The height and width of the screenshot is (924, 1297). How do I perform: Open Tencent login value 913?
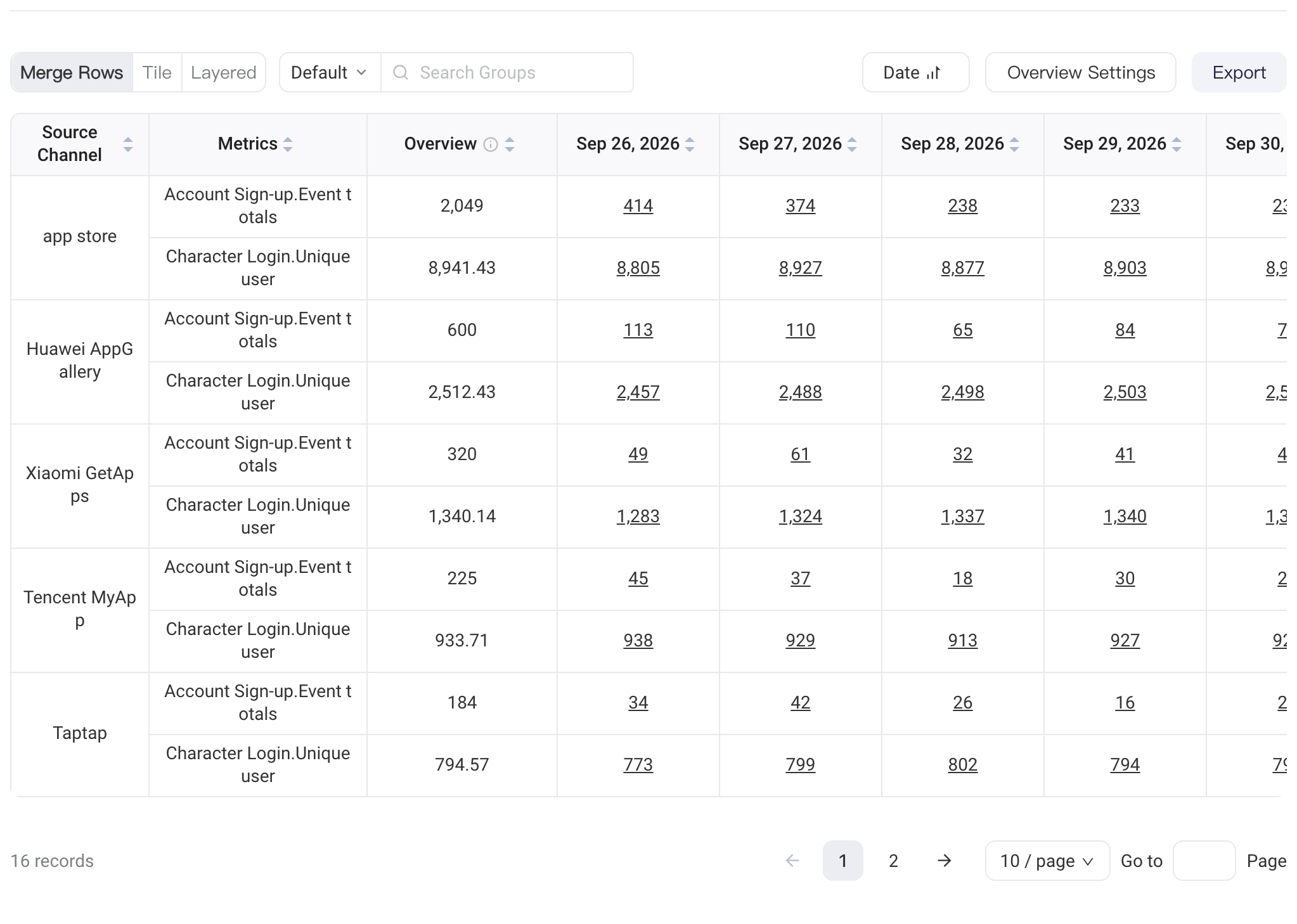pos(963,641)
